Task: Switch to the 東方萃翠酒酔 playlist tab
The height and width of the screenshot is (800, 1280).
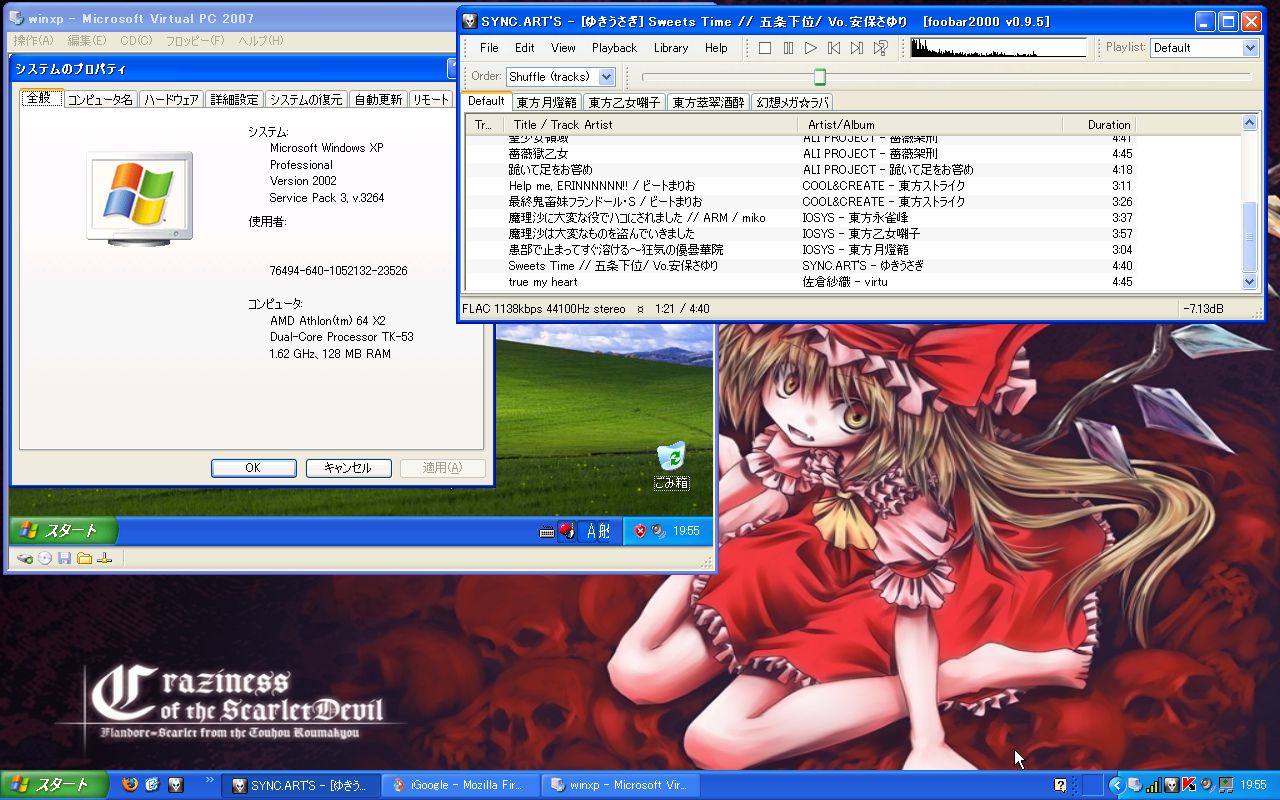Action: point(708,102)
